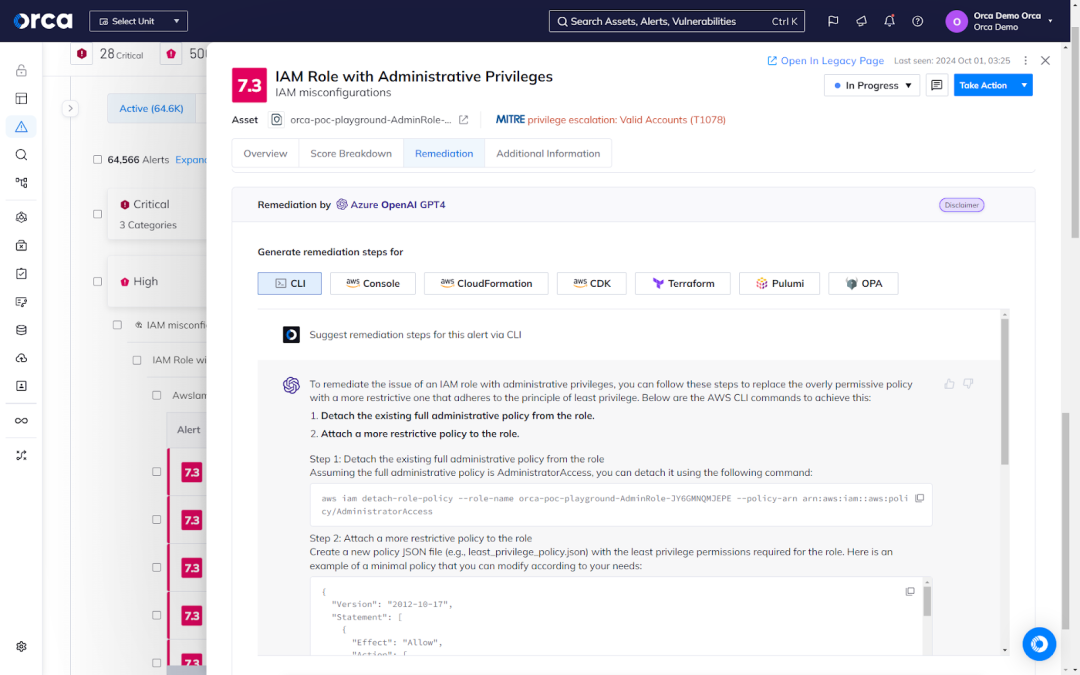Open the Alerts triangle icon in sidebar

coord(21,127)
